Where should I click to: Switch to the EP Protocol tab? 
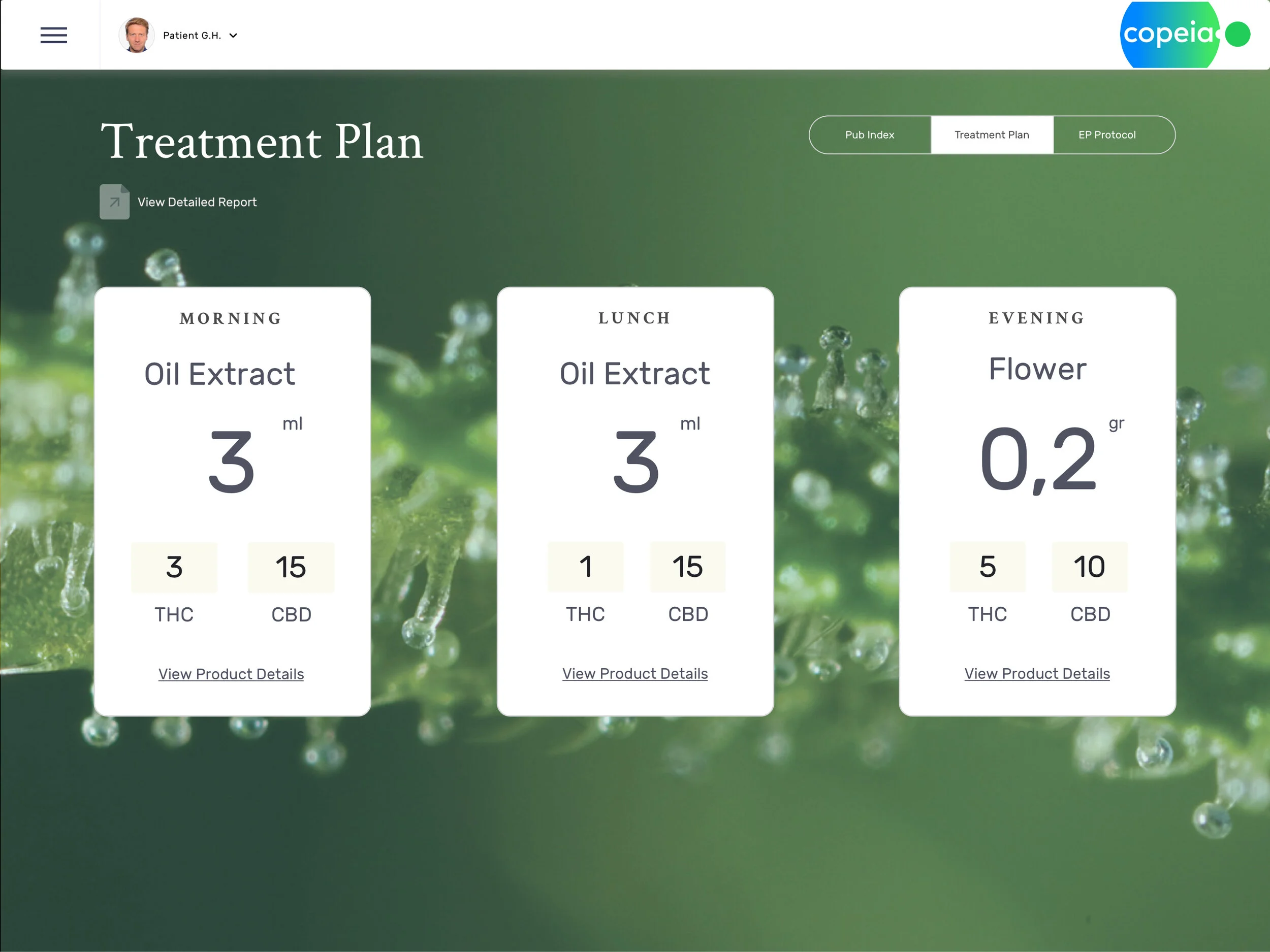1107,135
